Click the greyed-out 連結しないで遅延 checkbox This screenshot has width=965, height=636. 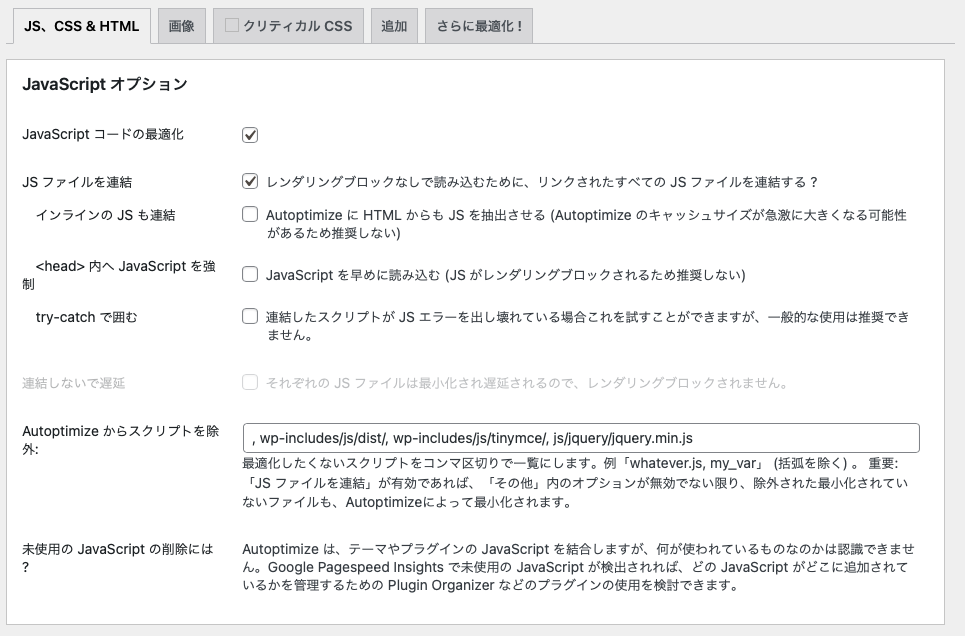pos(250,383)
